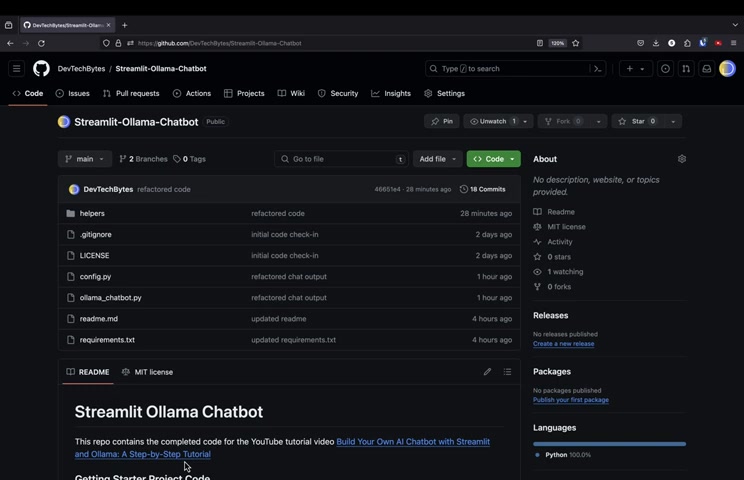Expand the Add file dropdown

click(437, 159)
